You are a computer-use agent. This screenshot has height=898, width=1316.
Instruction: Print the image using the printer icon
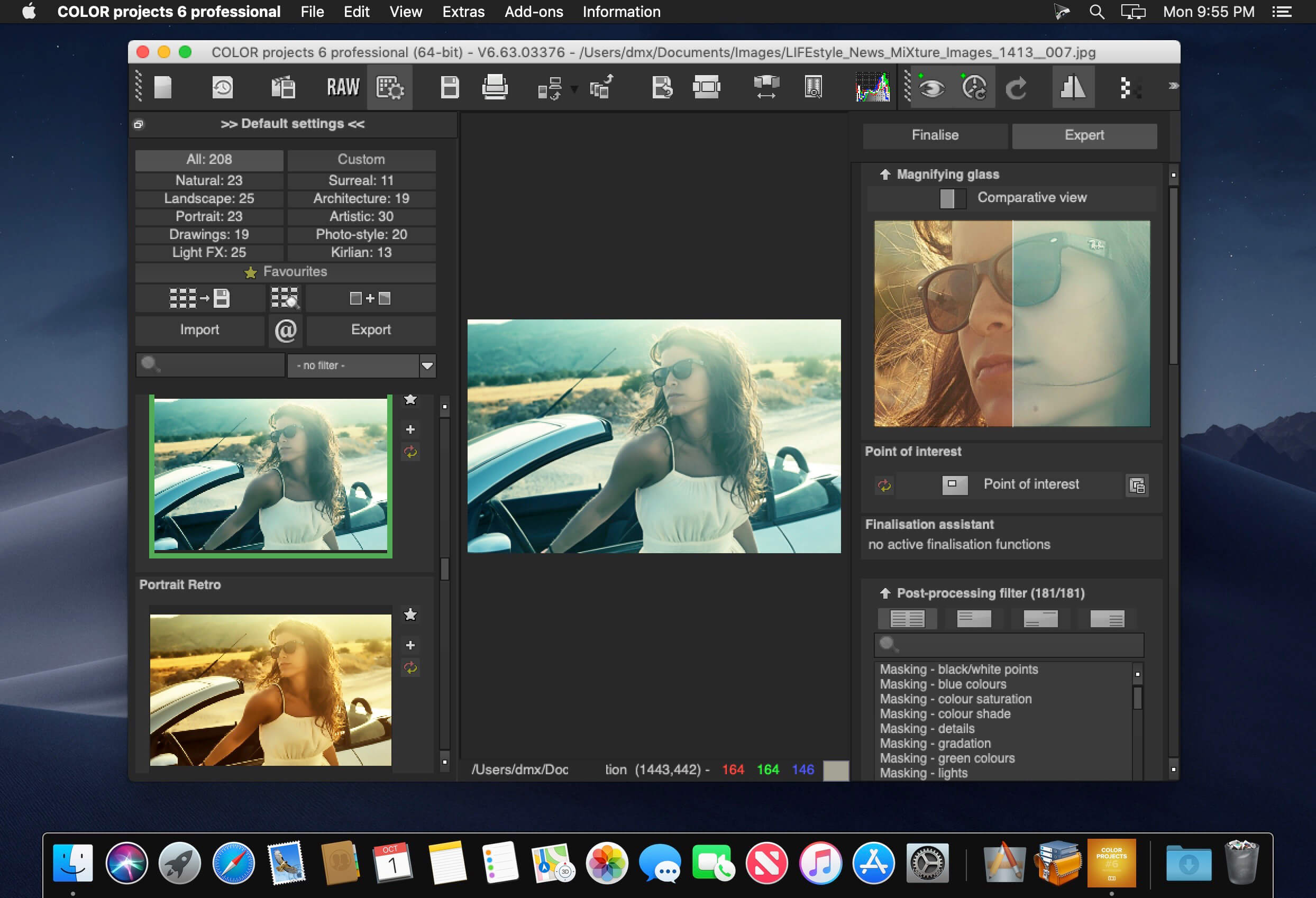click(x=495, y=88)
